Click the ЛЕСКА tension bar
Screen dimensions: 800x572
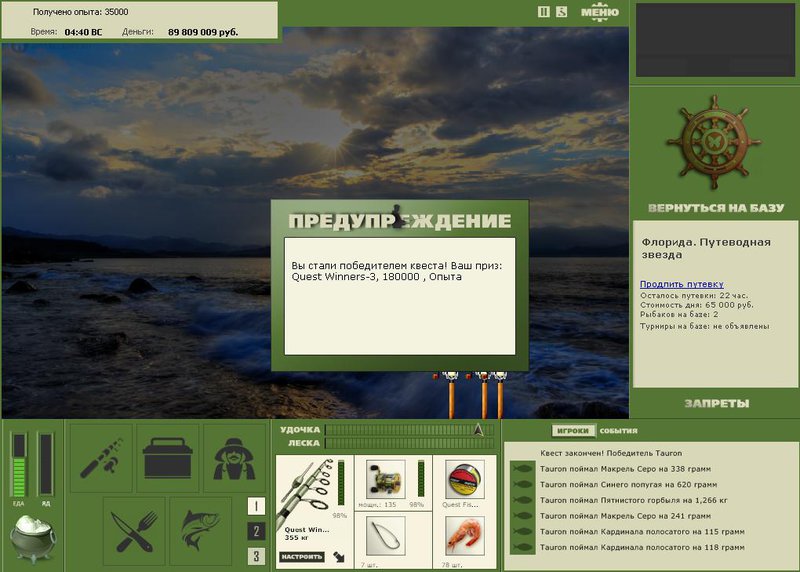409,443
